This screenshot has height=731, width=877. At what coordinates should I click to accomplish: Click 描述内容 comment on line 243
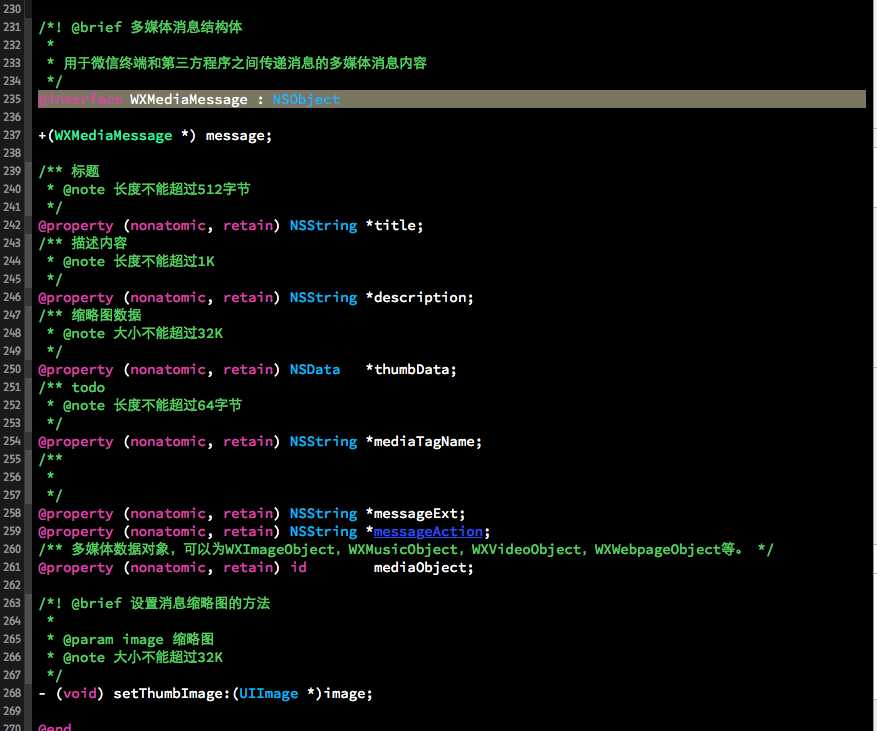tap(99, 243)
